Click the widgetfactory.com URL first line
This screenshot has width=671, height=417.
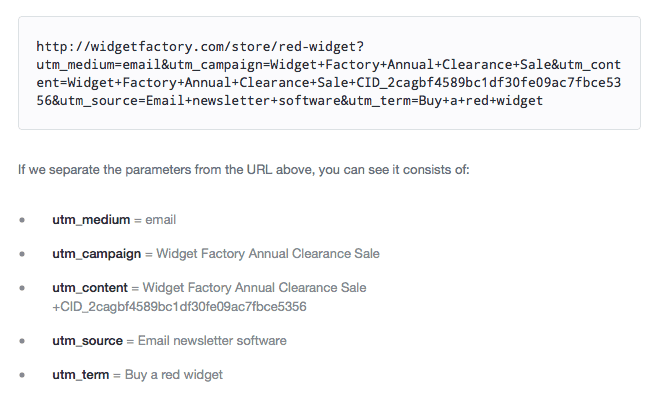[200, 47]
